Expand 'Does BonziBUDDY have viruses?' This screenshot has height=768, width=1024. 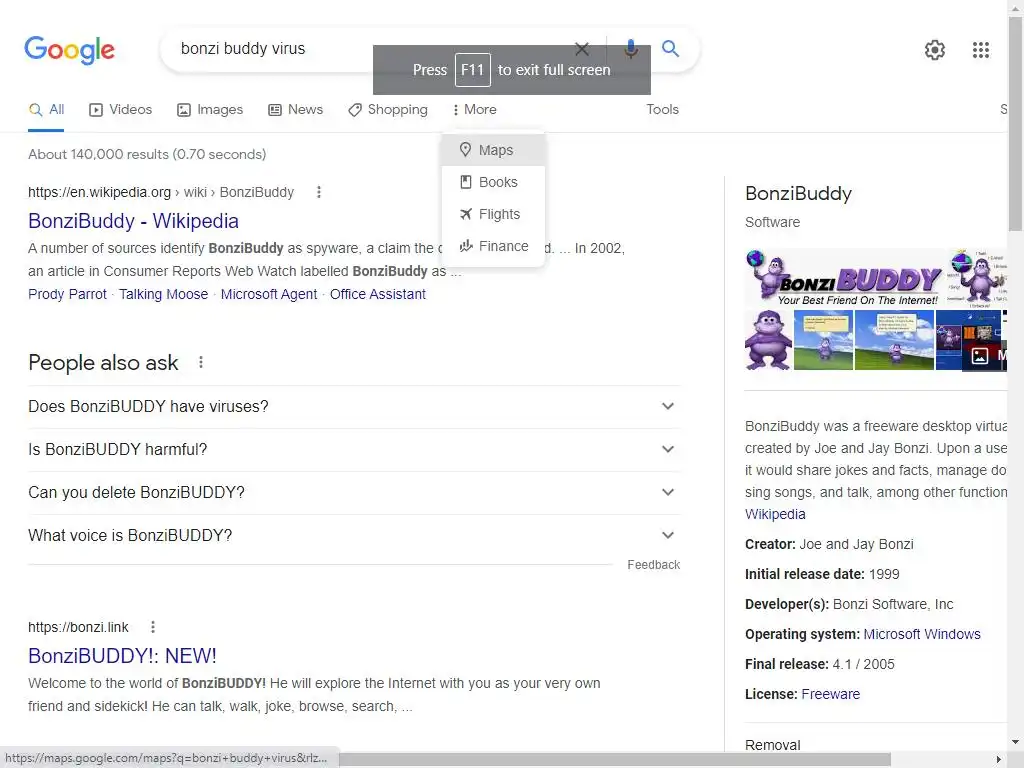(354, 407)
